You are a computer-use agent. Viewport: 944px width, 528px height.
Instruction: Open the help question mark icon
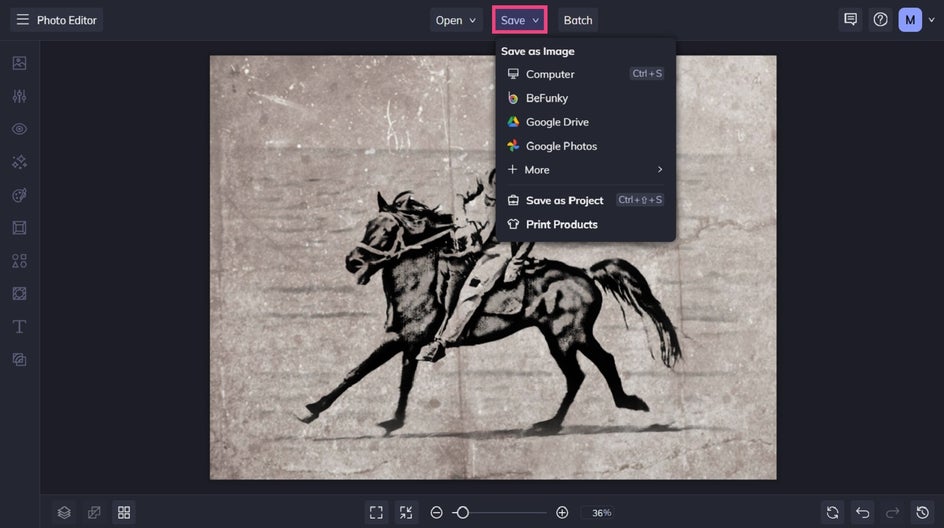(880, 20)
